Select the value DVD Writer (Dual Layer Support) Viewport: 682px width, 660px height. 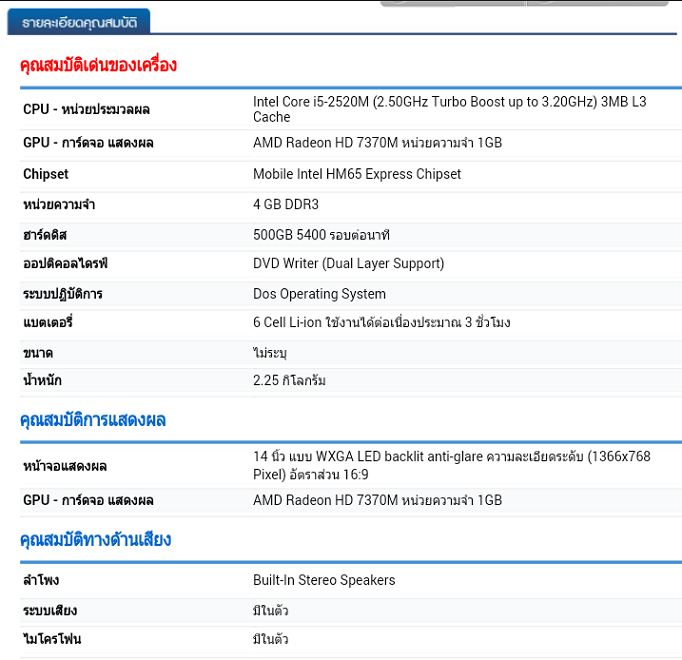tap(348, 264)
